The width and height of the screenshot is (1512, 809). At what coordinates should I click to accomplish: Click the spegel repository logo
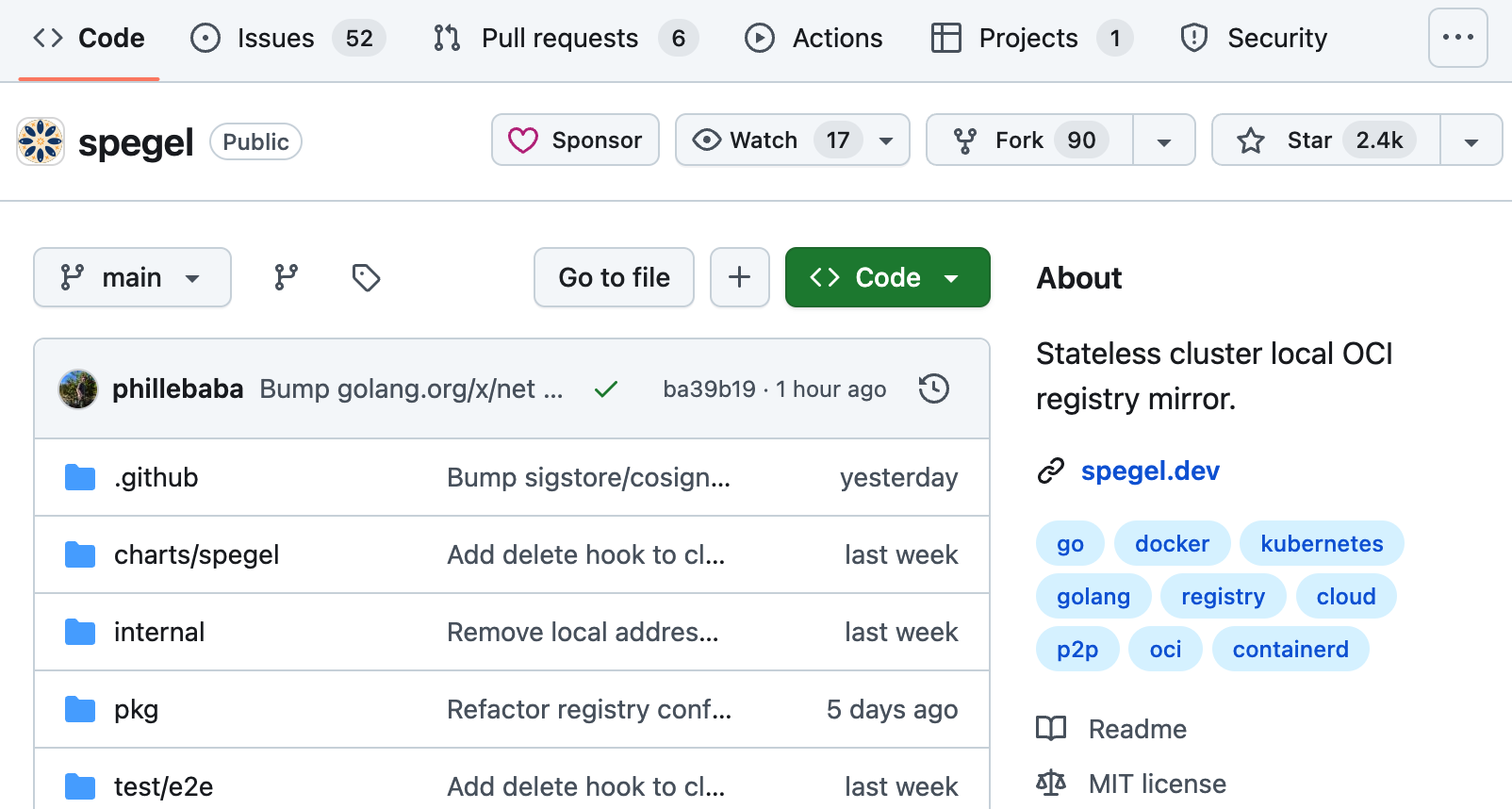click(41, 141)
